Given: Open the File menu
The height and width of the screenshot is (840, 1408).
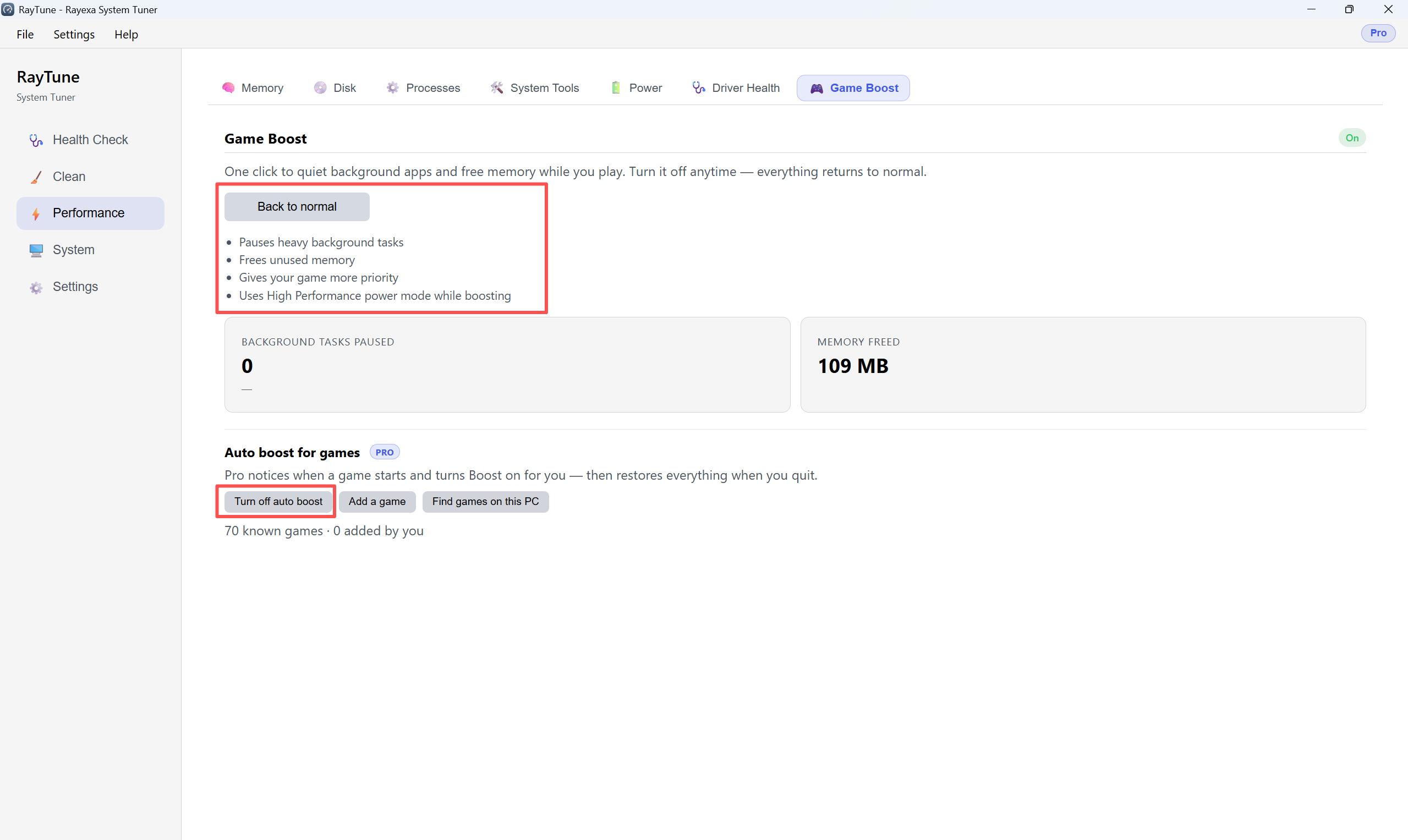Looking at the screenshot, I should click(25, 35).
